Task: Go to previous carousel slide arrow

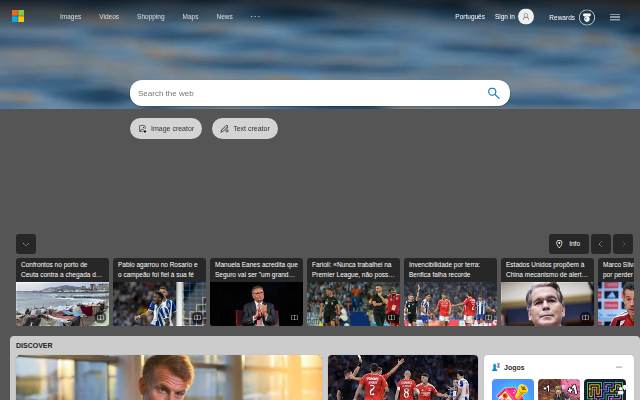Action: (x=601, y=244)
